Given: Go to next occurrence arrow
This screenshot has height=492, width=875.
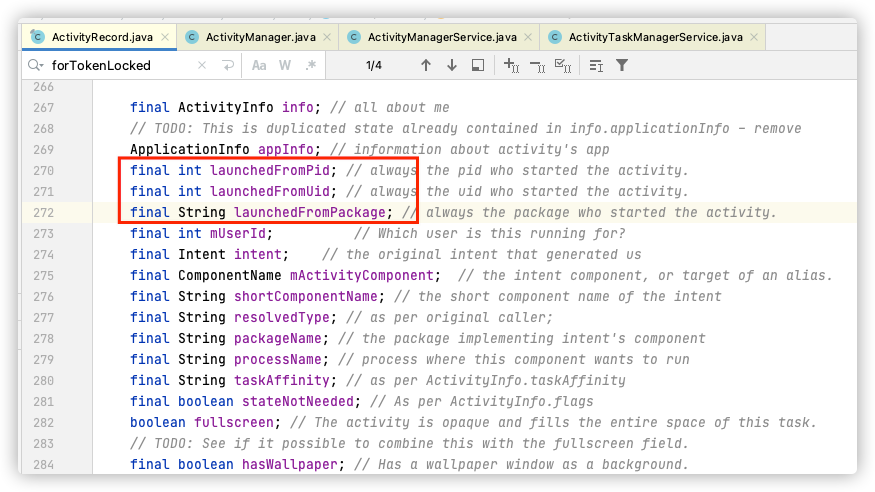Looking at the screenshot, I should [x=452, y=65].
